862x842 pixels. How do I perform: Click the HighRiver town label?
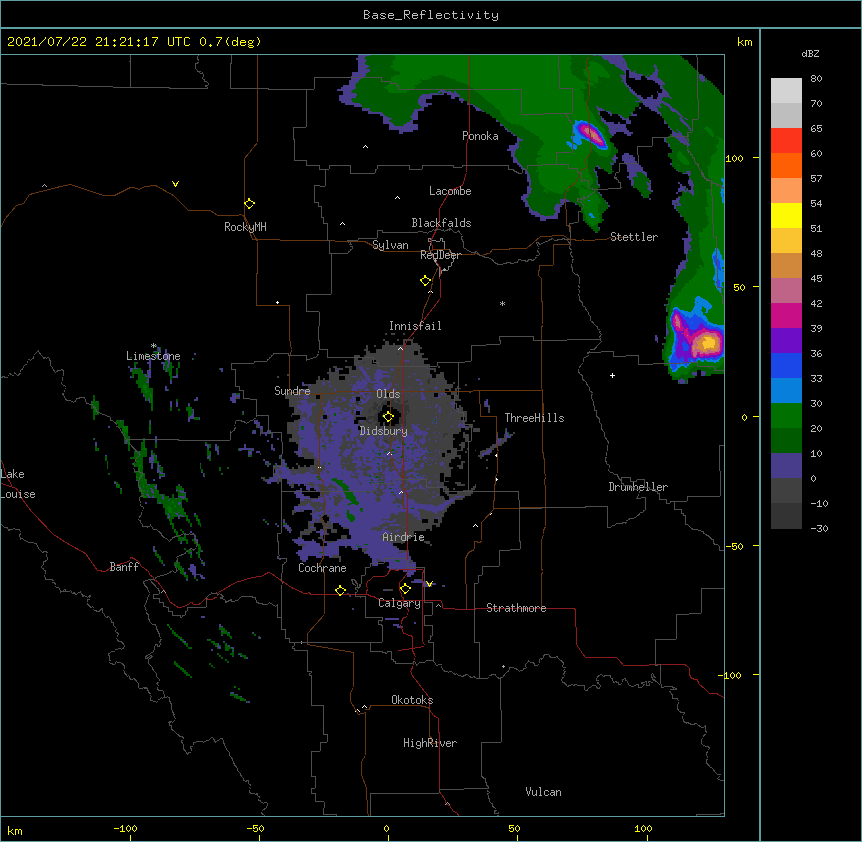point(430,743)
